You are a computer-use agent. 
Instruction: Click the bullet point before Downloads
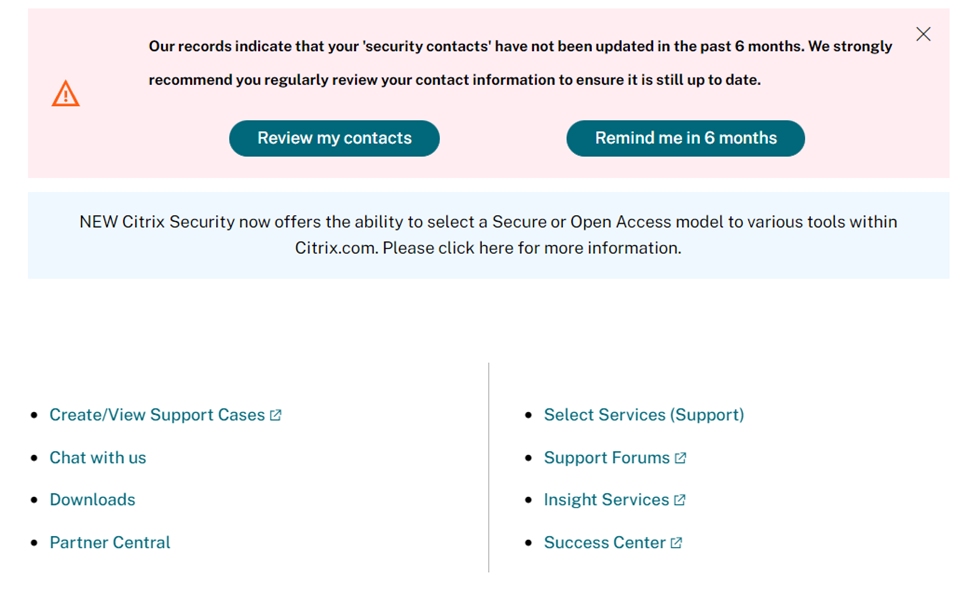[x=34, y=500]
